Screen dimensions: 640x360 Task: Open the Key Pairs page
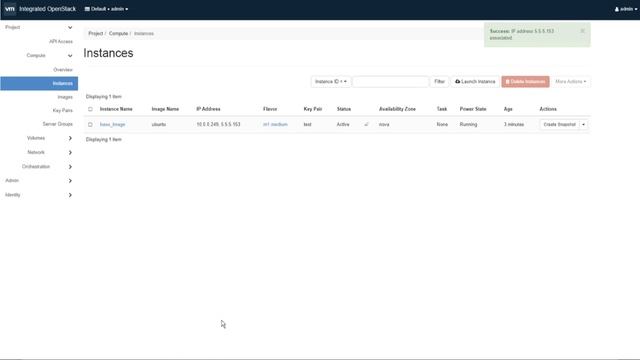[x=62, y=111]
